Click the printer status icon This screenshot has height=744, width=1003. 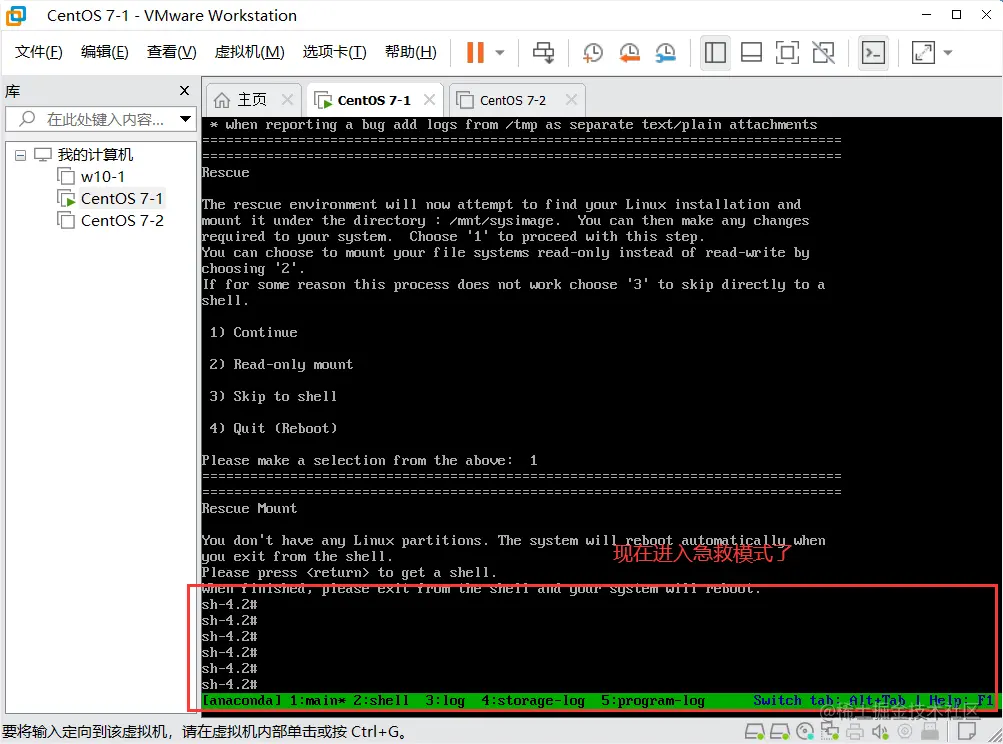tap(855, 731)
